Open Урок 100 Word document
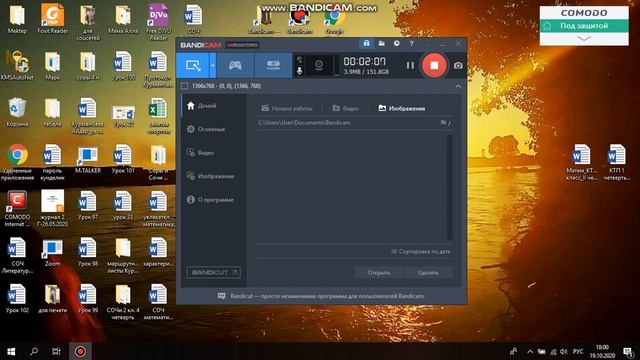640x360 pixels. pos(123,65)
